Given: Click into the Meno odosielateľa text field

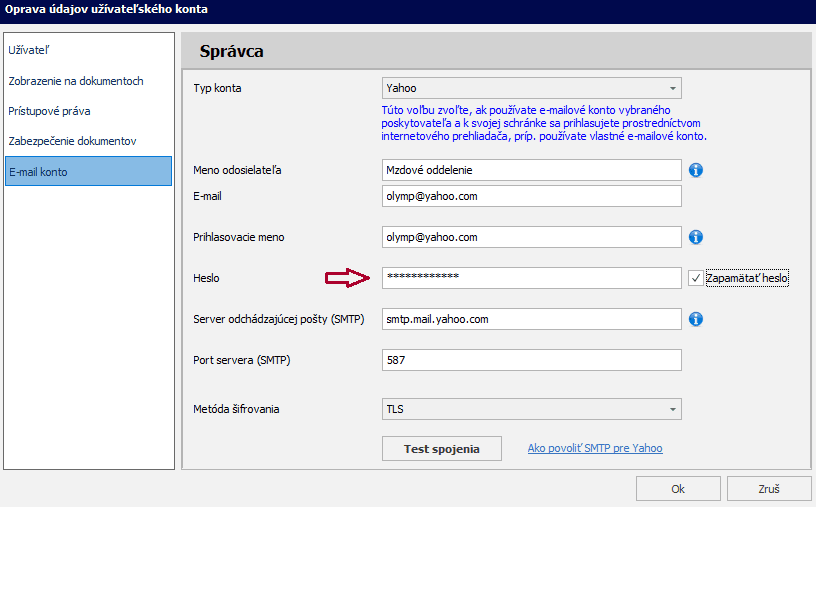Looking at the screenshot, I should [531, 170].
